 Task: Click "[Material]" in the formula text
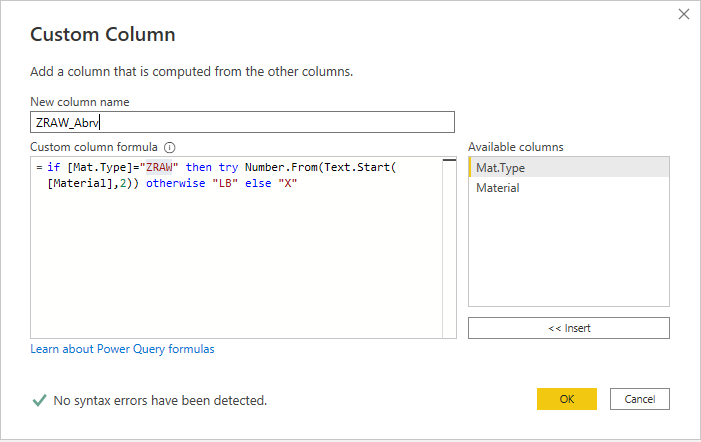[80, 183]
